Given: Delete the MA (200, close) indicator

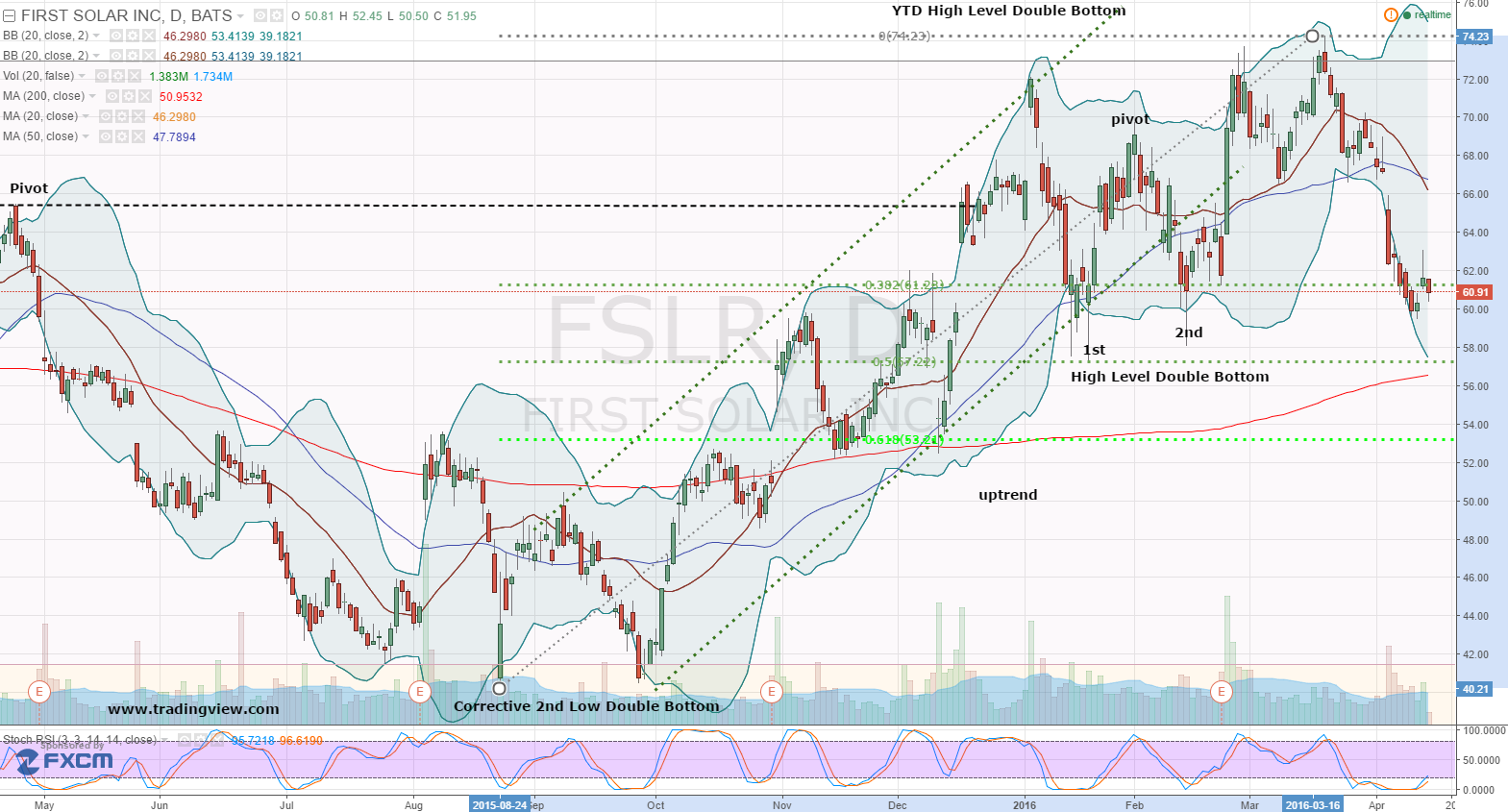Looking at the screenshot, I should 144,97.
